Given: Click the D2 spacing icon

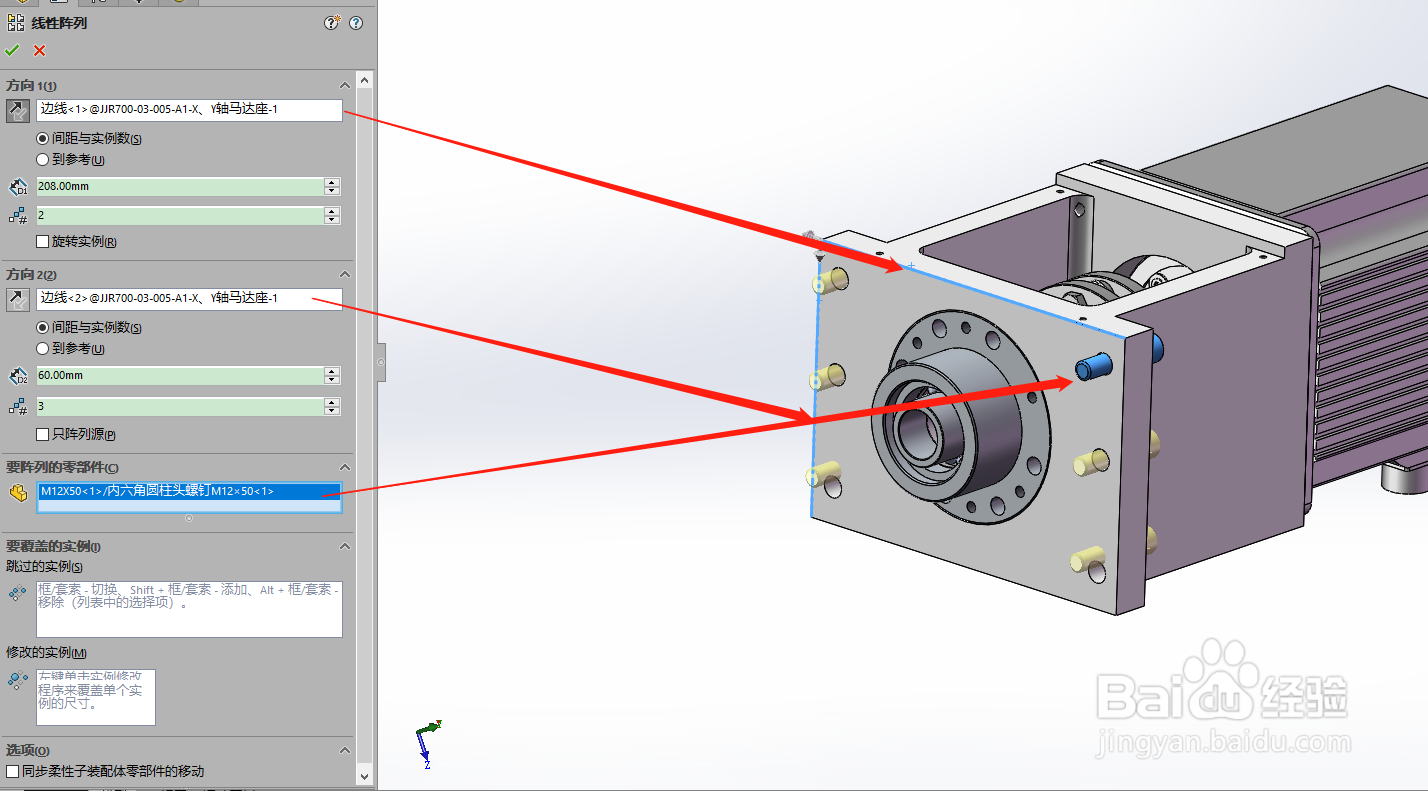Looking at the screenshot, I should click(18, 376).
